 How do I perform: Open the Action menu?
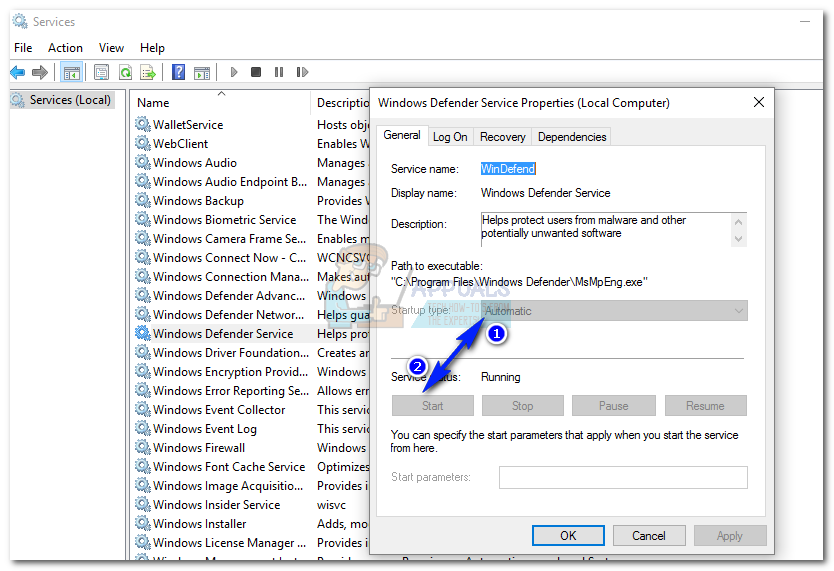coord(65,48)
